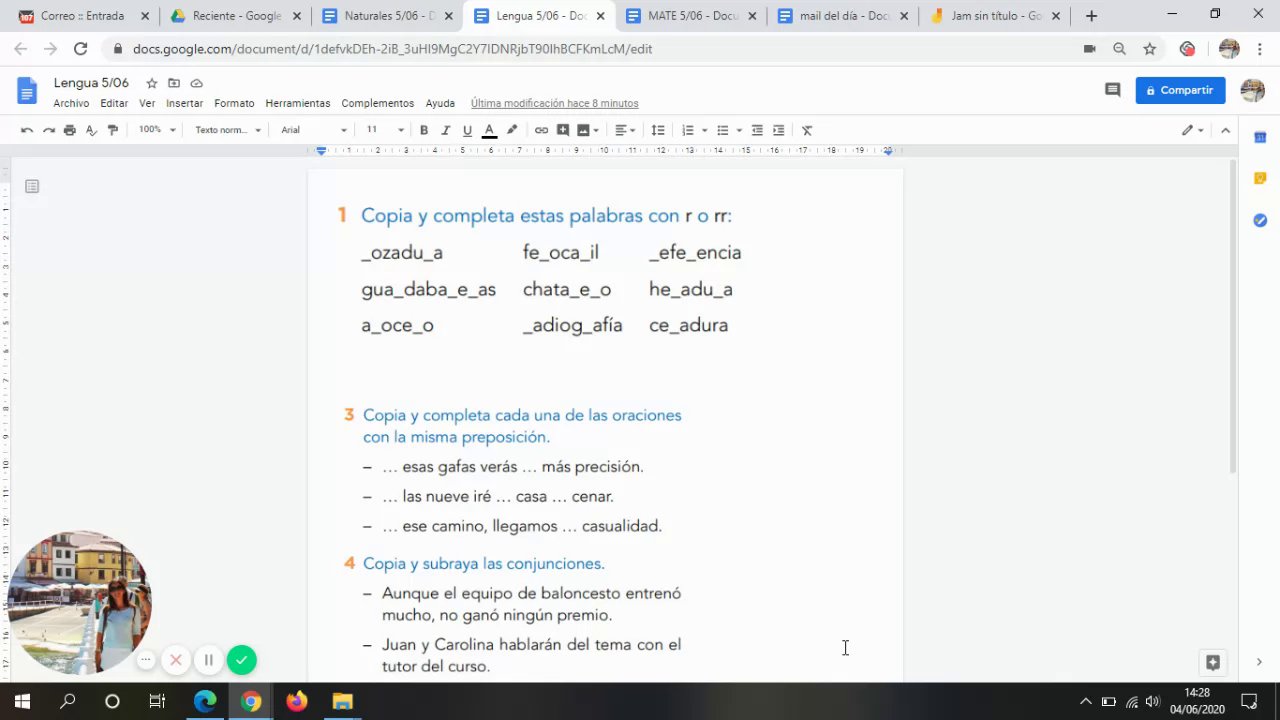Show the document outline icon
This screenshot has height=720, width=1280.
pos(32,186)
